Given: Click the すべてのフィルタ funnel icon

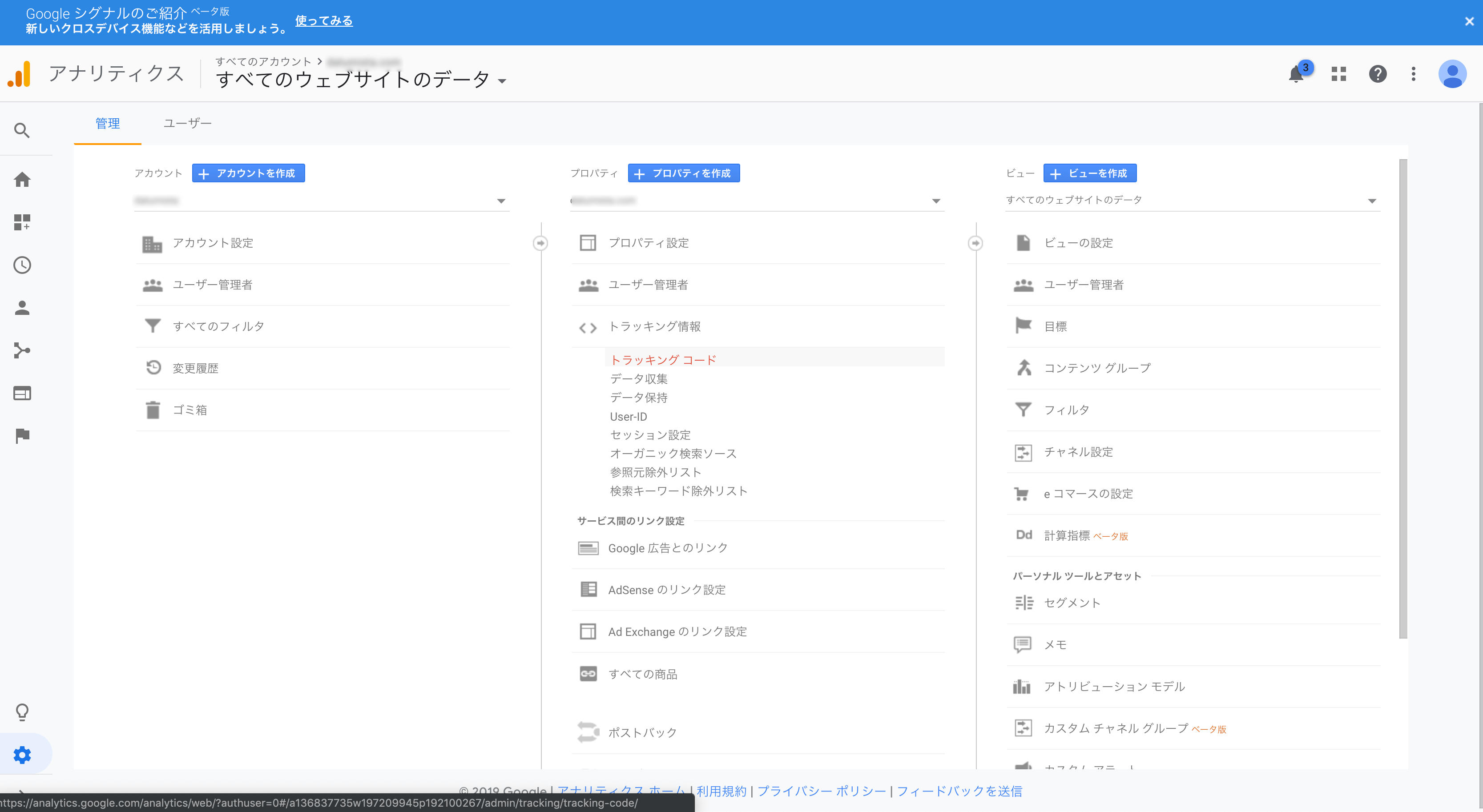Looking at the screenshot, I should point(153,326).
